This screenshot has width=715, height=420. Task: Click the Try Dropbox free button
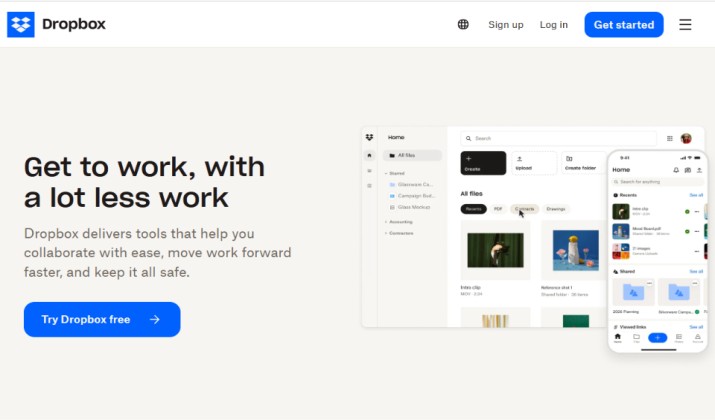pyautogui.click(x=102, y=319)
